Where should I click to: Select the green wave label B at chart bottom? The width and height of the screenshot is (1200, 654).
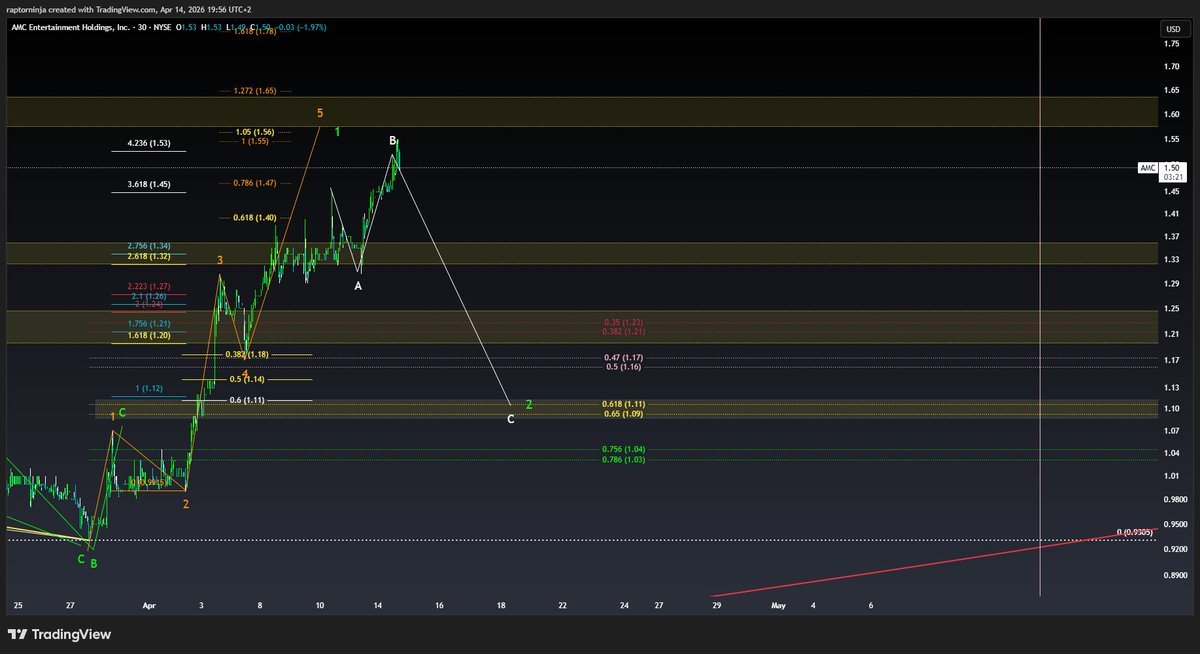[94, 564]
